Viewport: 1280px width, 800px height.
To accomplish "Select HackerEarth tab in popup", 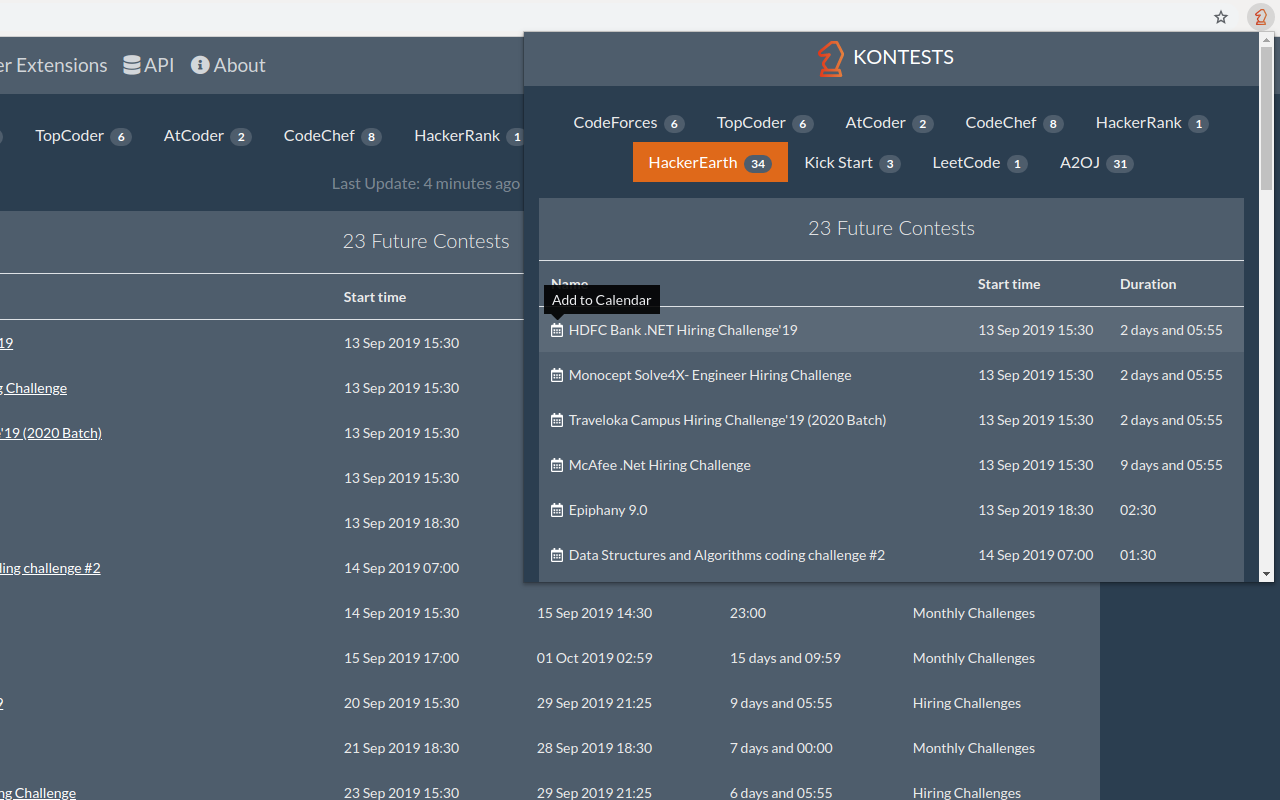I will point(710,162).
